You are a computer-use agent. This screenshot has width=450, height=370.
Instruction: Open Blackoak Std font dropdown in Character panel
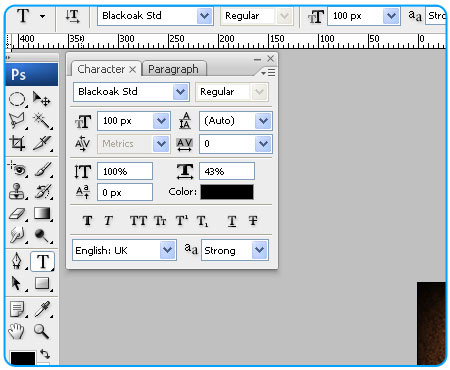pos(181,92)
